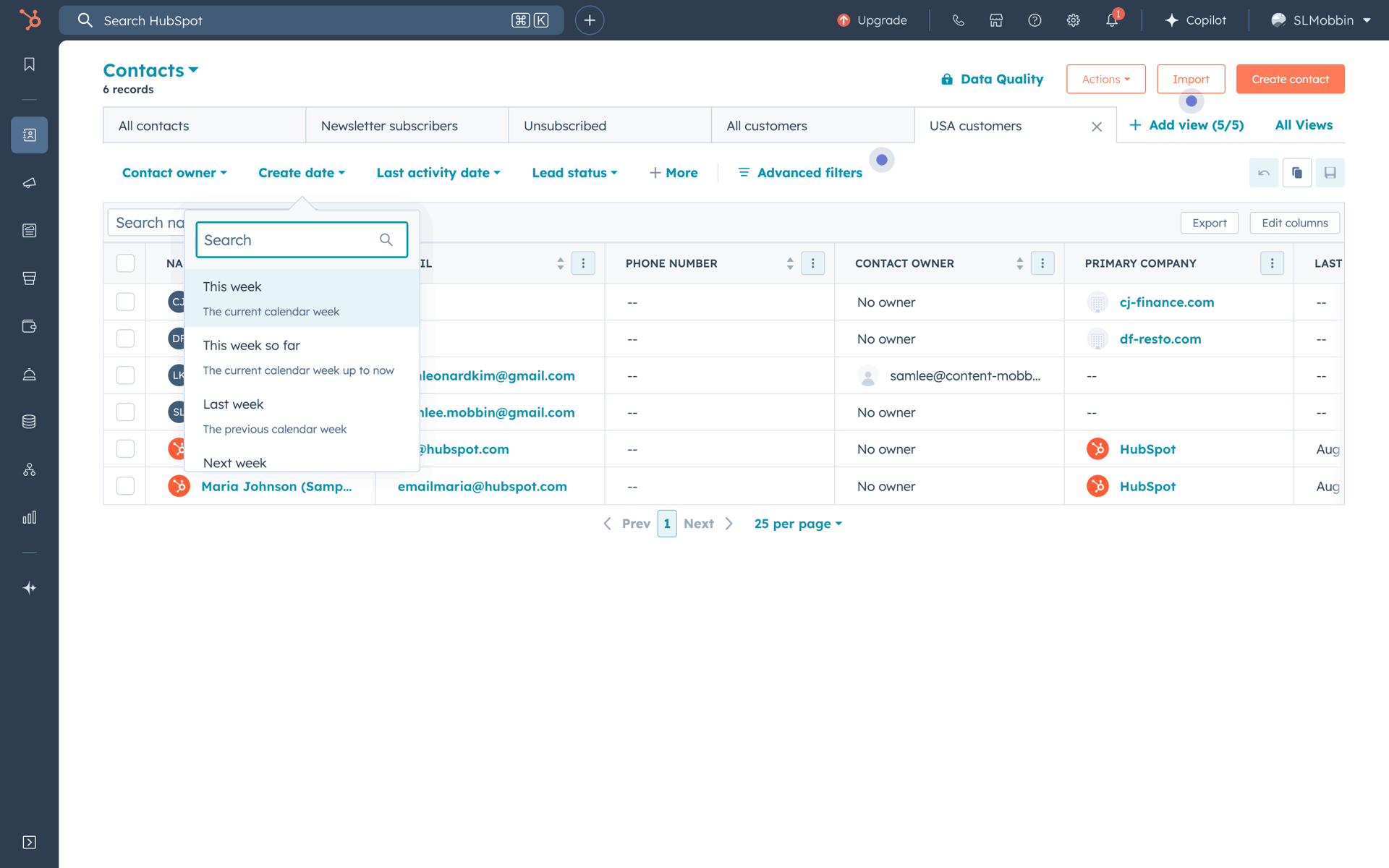Image resolution: width=1389 pixels, height=868 pixels.
Task: Open the Copilot assistant
Action: [1196, 20]
